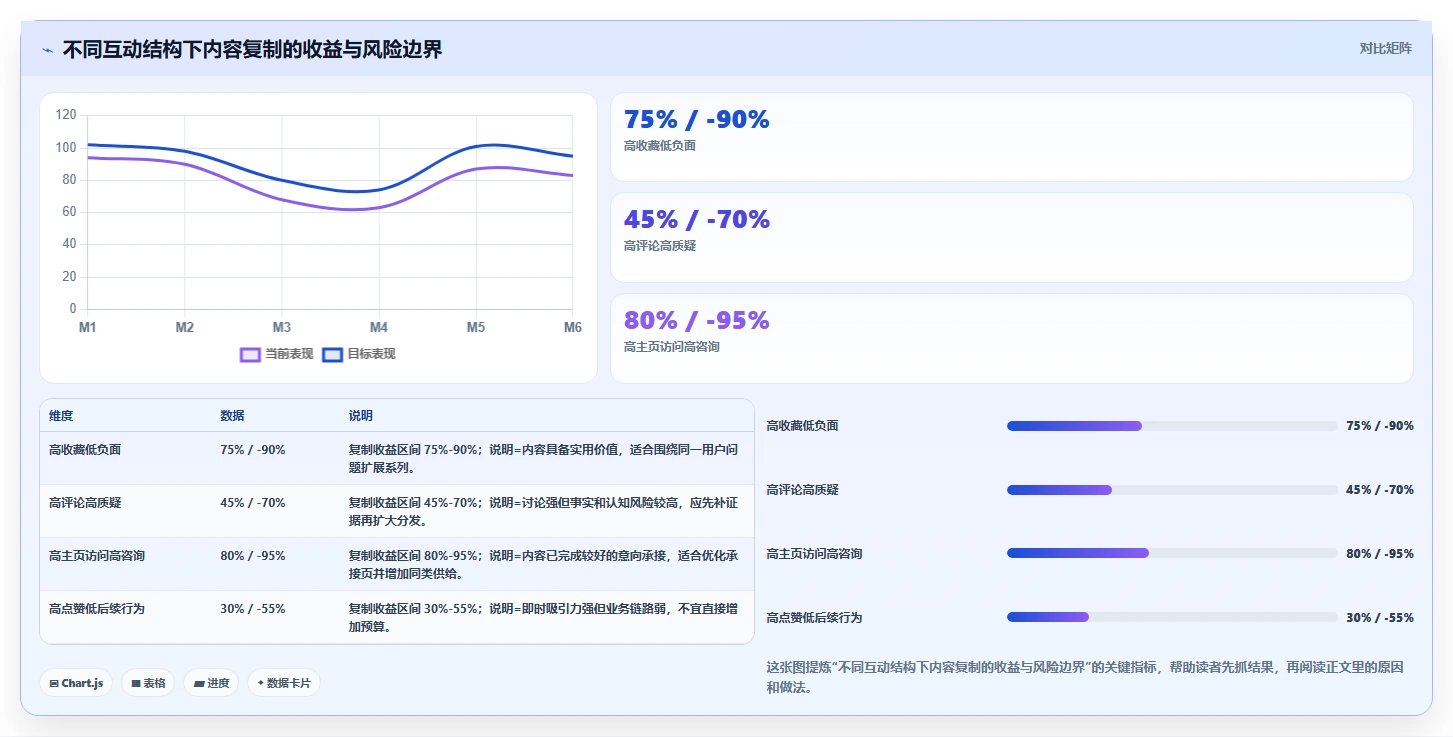Viewport: 1453px width, 737px height.
Task: Click the 高评论高质疑 progress bar
Action: tap(1172, 490)
